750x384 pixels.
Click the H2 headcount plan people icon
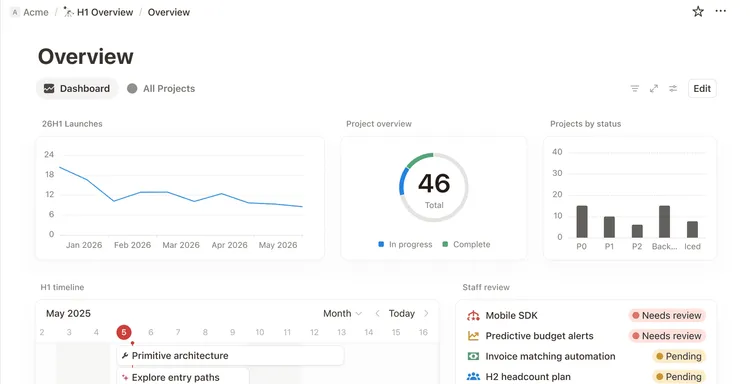click(473, 377)
